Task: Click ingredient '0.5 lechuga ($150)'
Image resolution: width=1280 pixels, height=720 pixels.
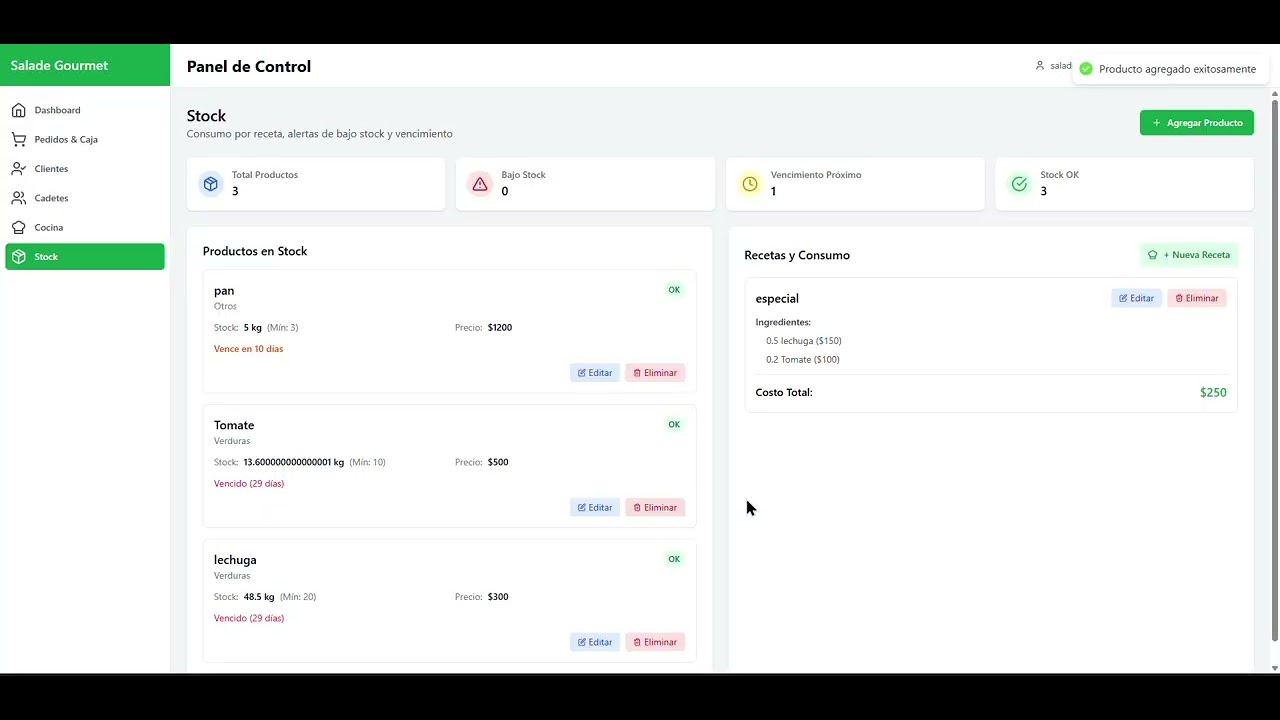Action: 804,341
